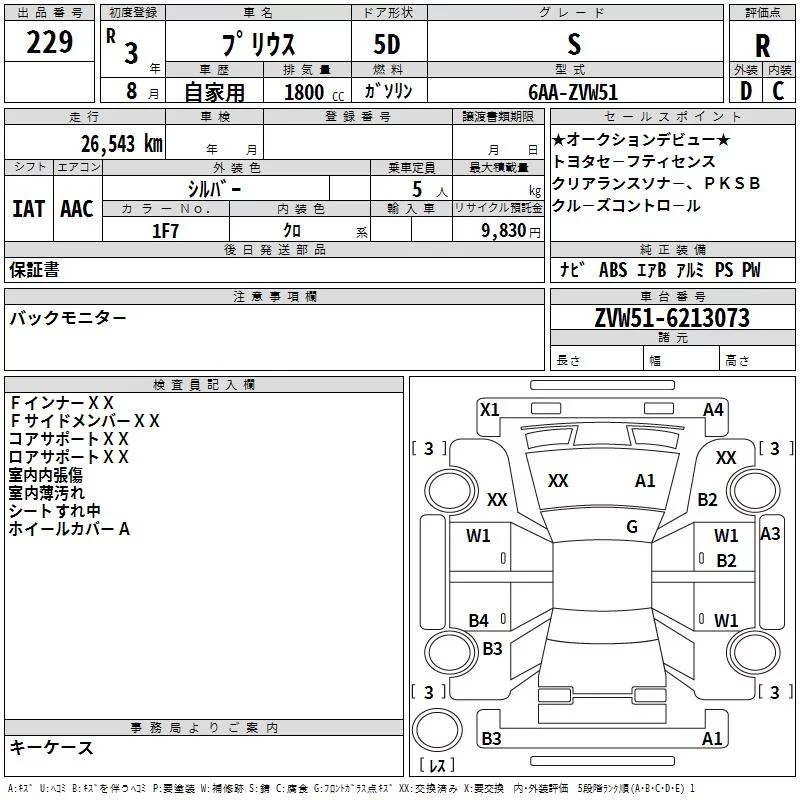Select the model code 6AA-ZVW51

click(x=573, y=92)
